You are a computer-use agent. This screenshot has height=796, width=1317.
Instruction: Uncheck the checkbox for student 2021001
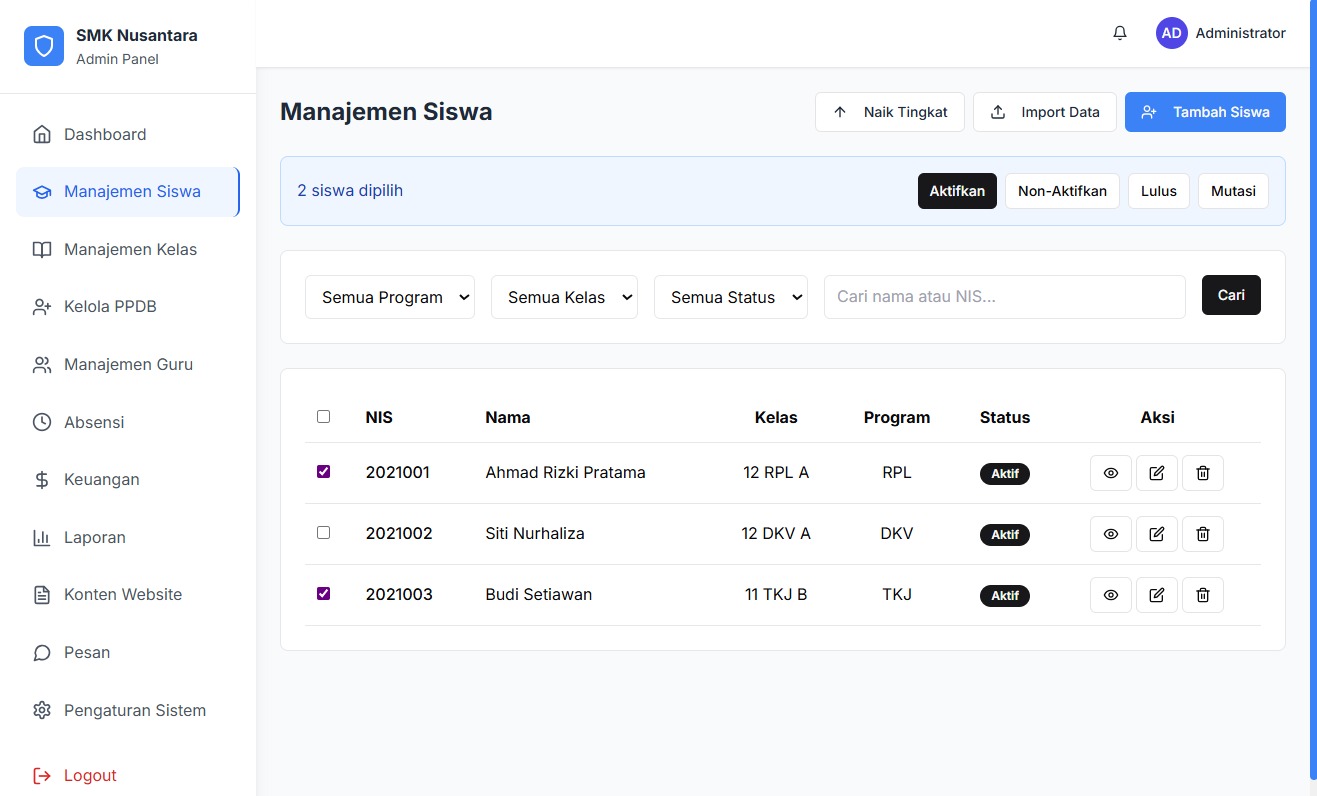pyautogui.click(x=323, y=471)
